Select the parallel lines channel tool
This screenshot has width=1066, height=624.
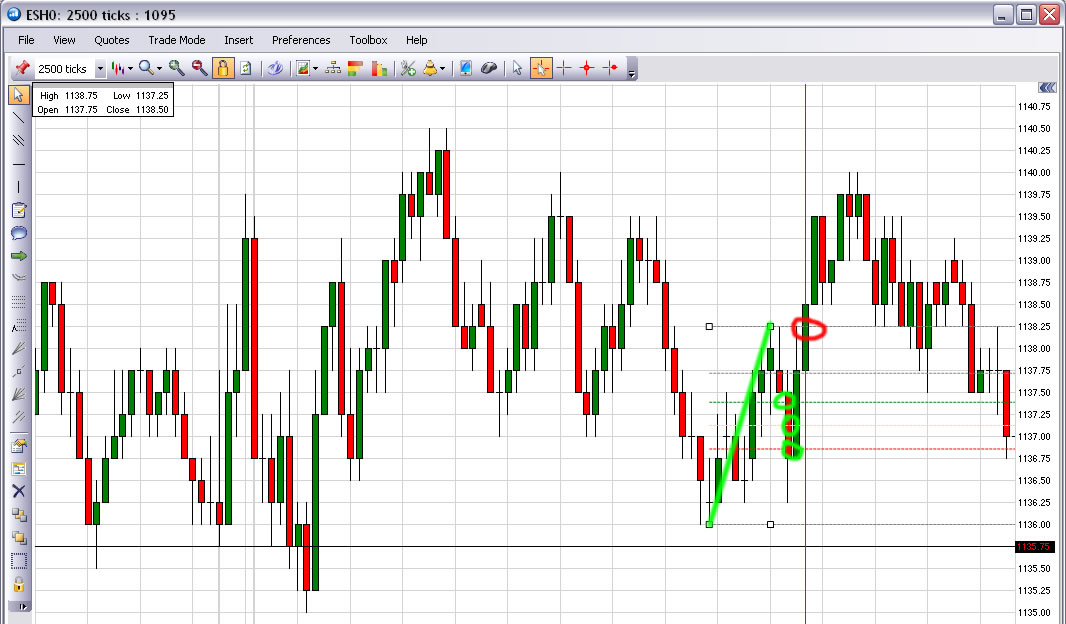pyautogui.click(x=18, y=141)
